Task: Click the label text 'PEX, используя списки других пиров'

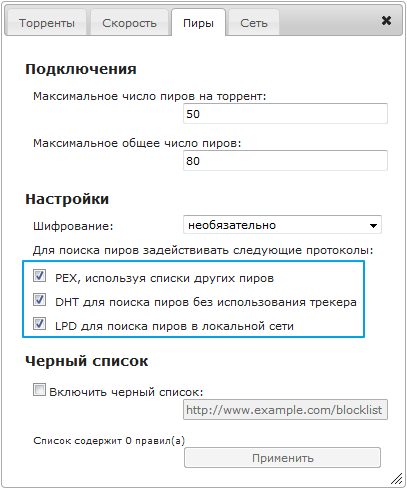Action: pyautogui.click(x=164, y=278)
